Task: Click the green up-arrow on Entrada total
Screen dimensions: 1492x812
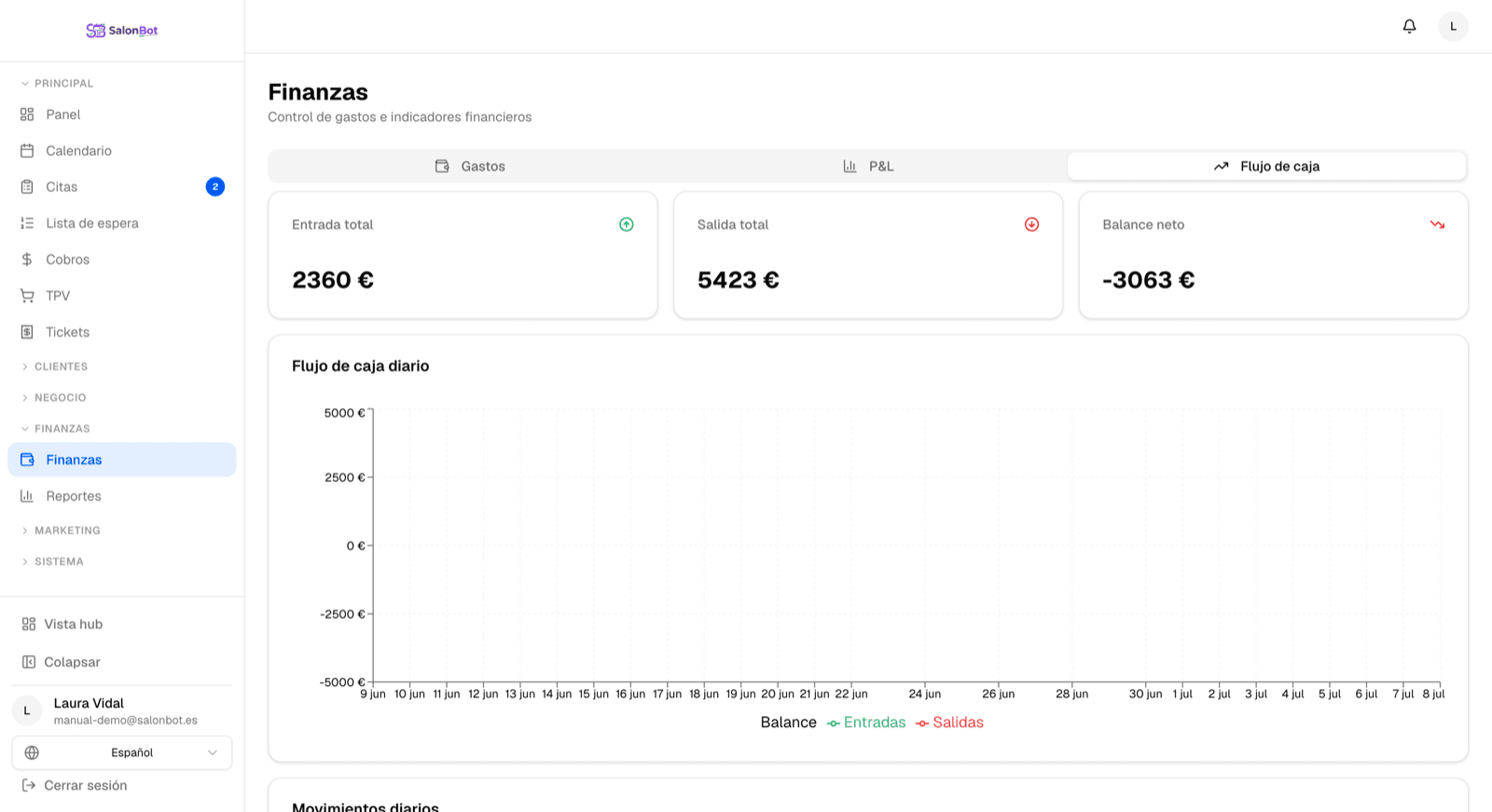Action: coord(627,225)
